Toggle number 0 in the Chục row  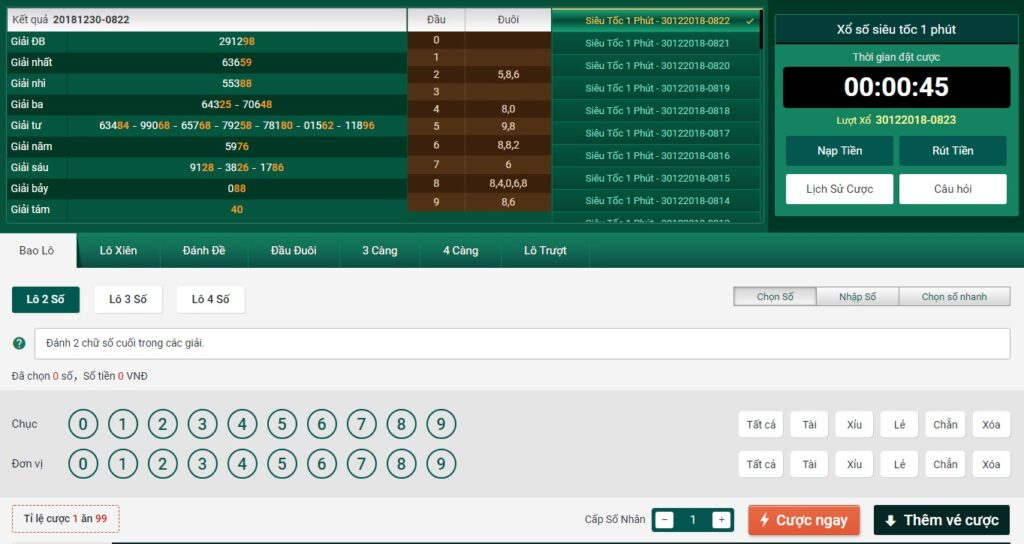pos(83,424)
